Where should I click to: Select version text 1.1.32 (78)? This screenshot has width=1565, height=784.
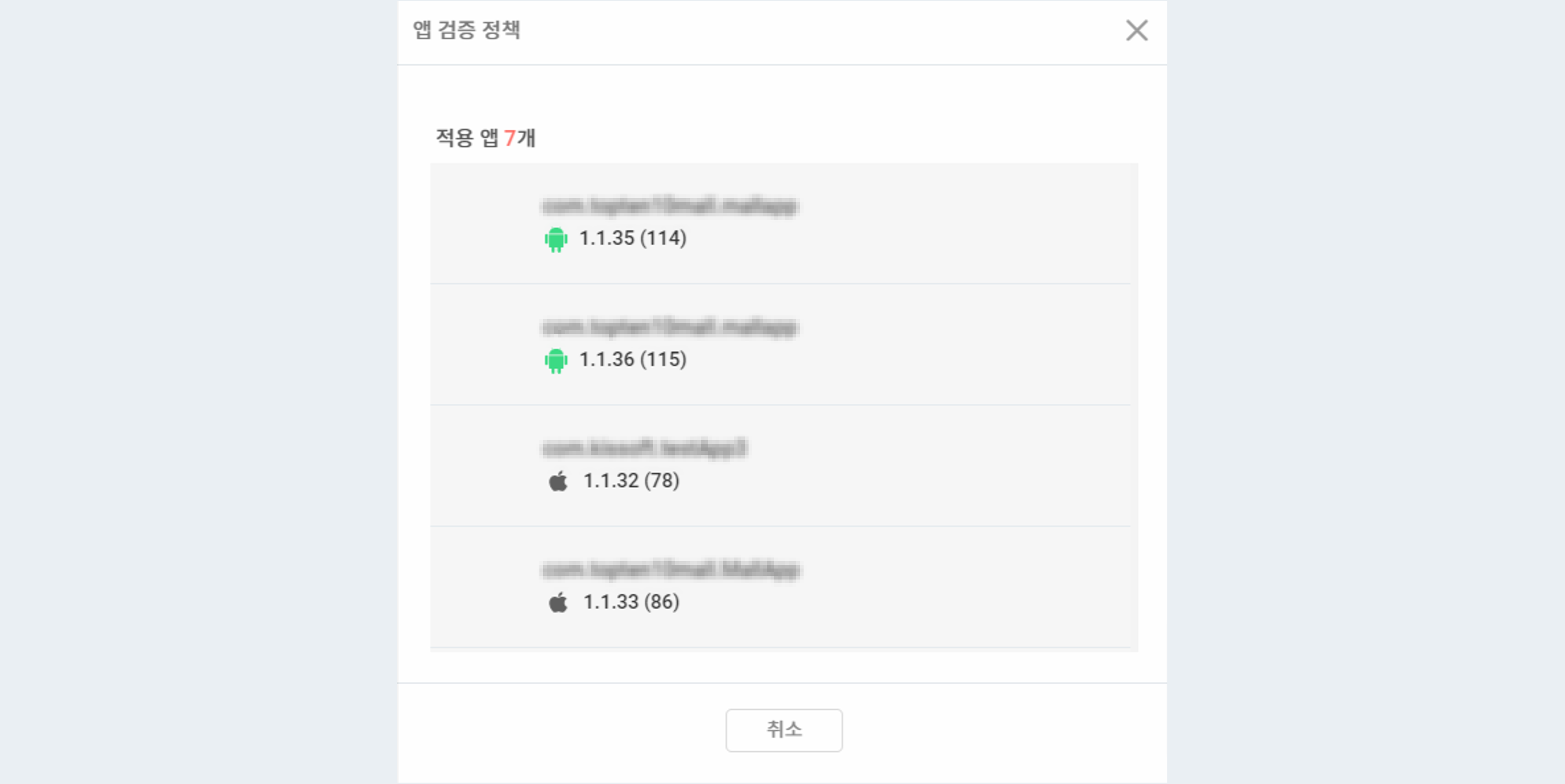[x=631, y=481]
